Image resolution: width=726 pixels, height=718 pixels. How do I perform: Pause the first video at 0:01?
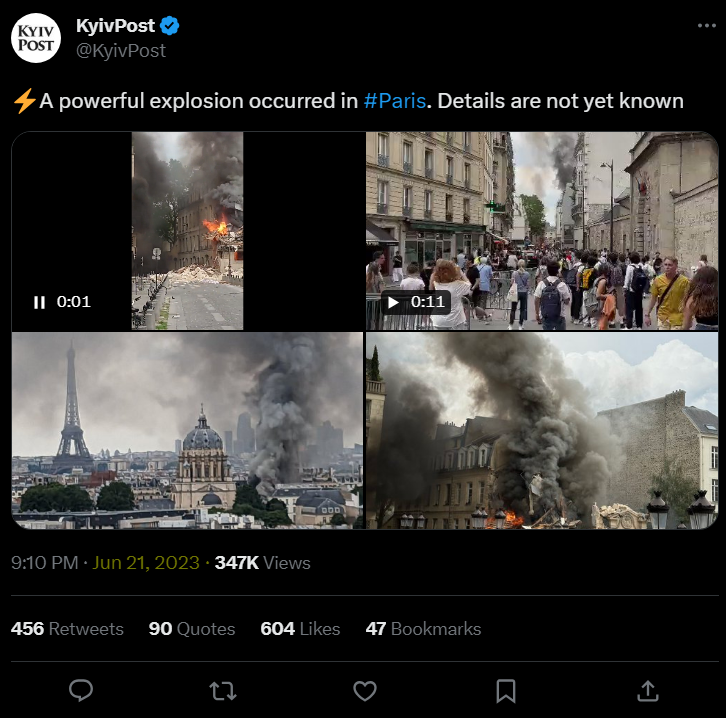[x=40, y=302]
